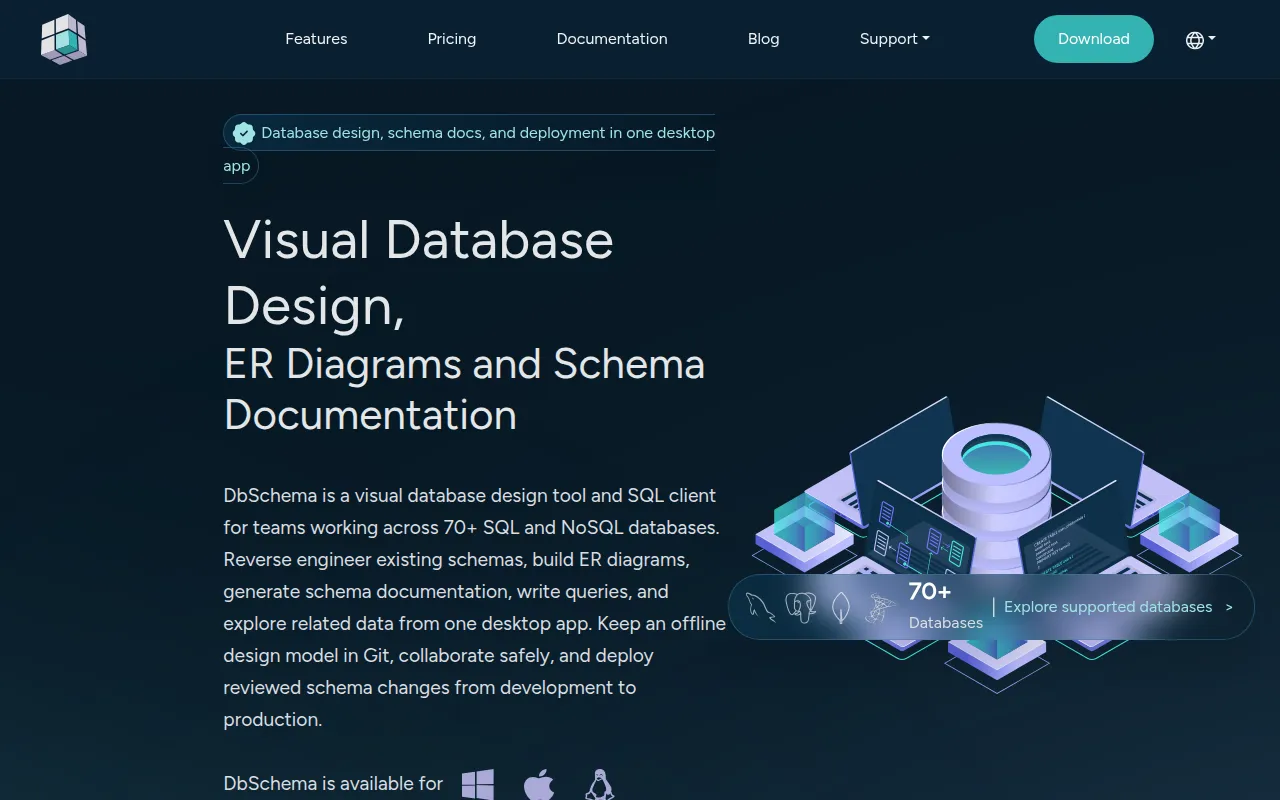Open the Blog link
Image resolution: width=1280 pixels, height=800 pixels.
[x=764, y=39]
